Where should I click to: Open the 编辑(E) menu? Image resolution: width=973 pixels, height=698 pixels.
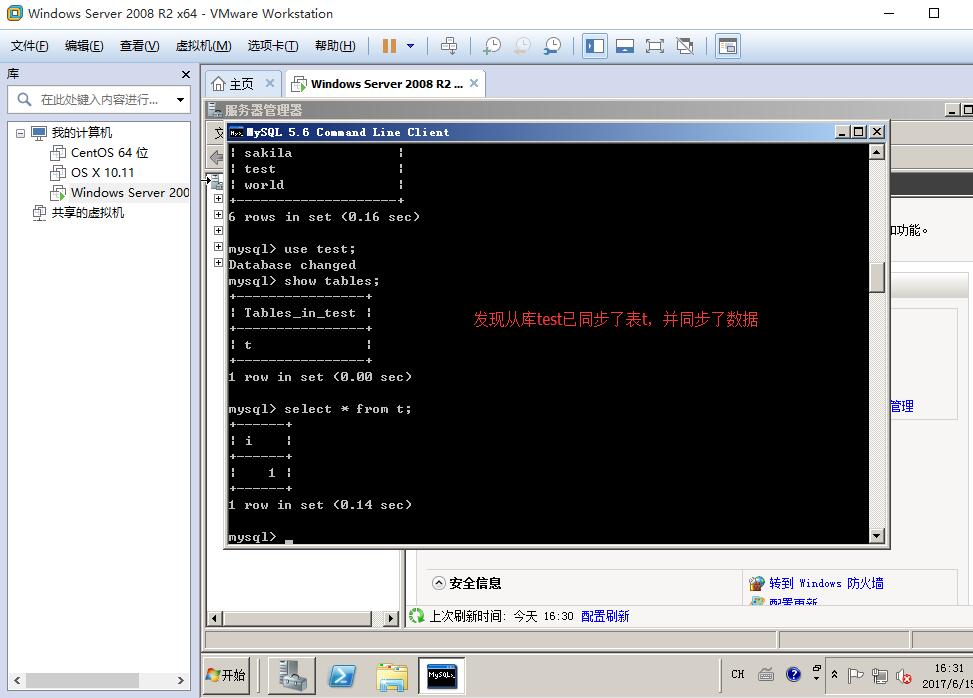(x=84, y=46)
